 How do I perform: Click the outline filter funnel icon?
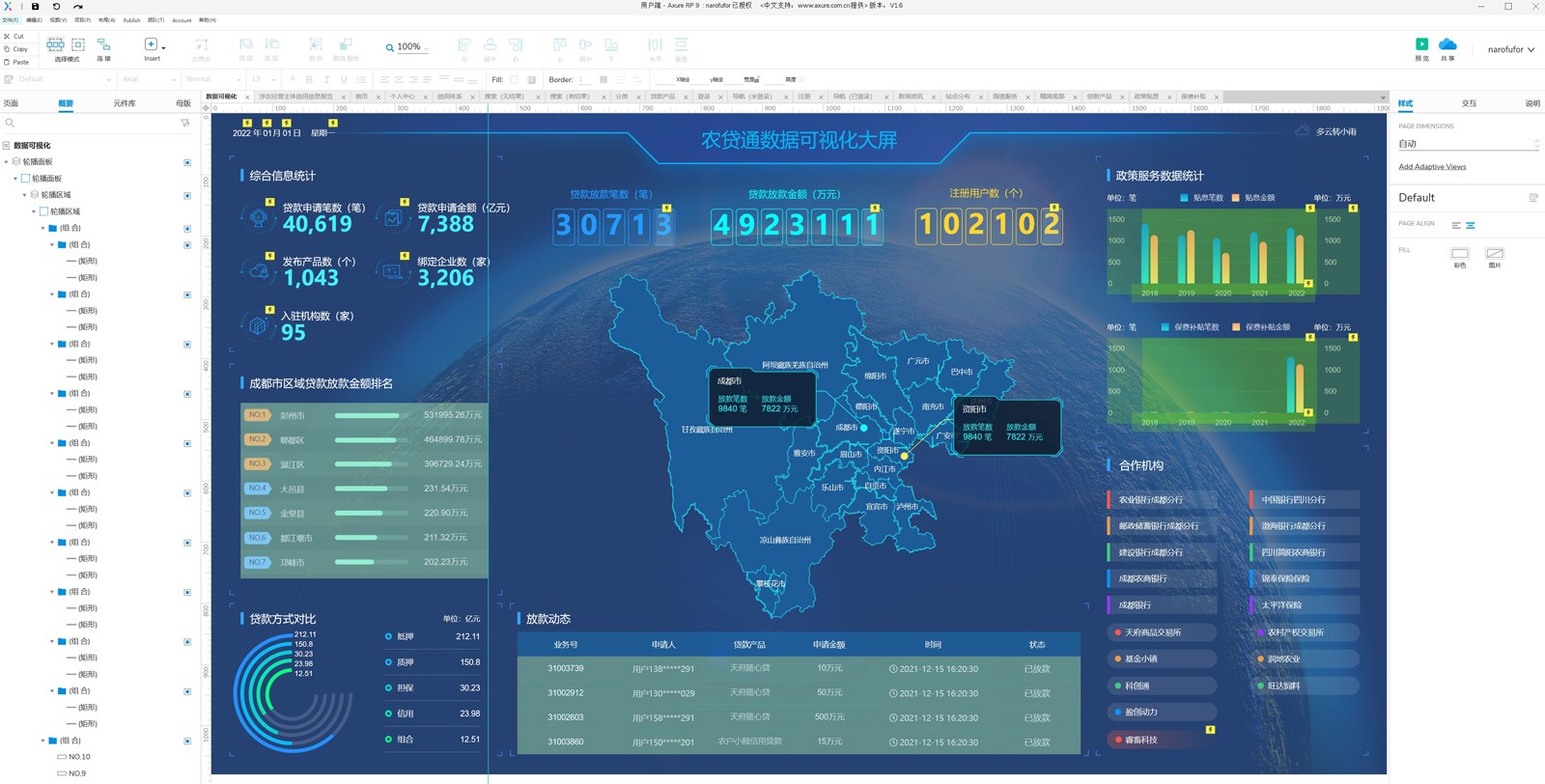click(185, 124)
